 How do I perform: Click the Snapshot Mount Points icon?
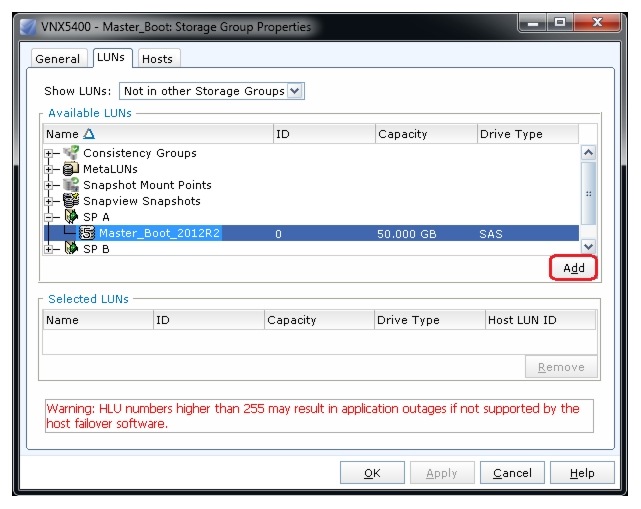point(71,185)
